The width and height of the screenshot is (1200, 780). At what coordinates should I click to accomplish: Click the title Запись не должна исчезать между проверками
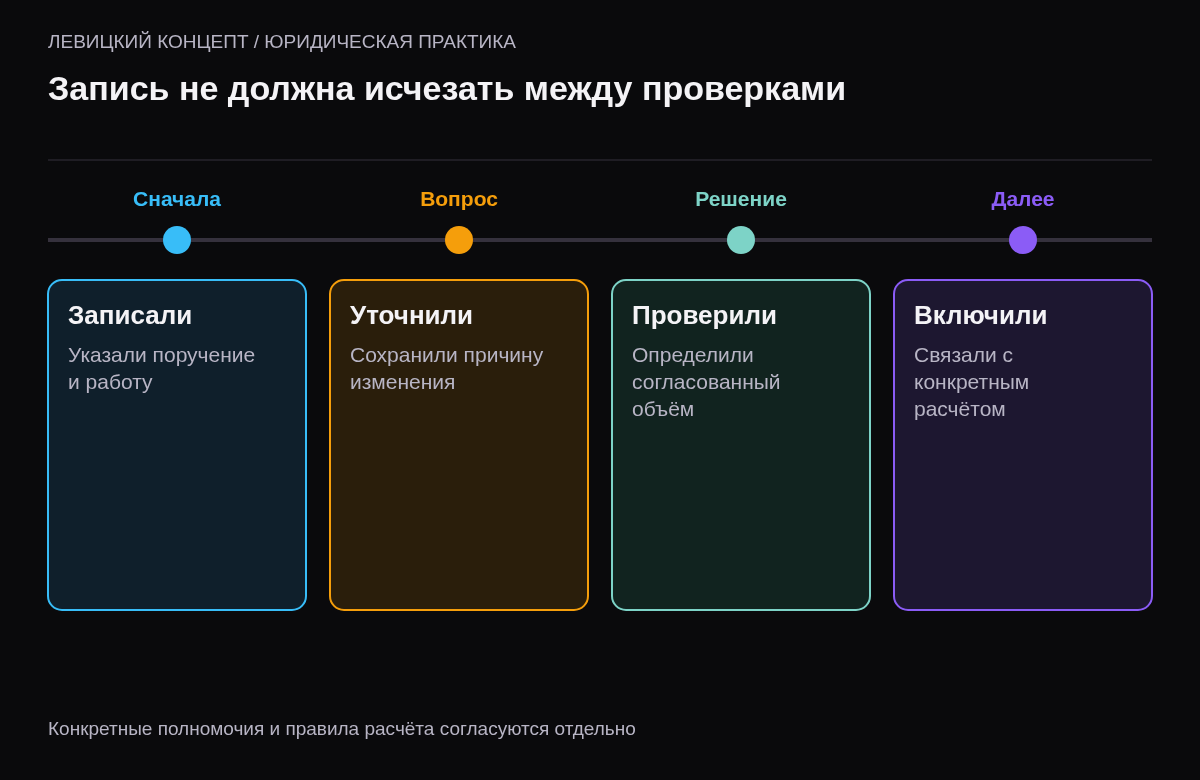coord(447,89)
